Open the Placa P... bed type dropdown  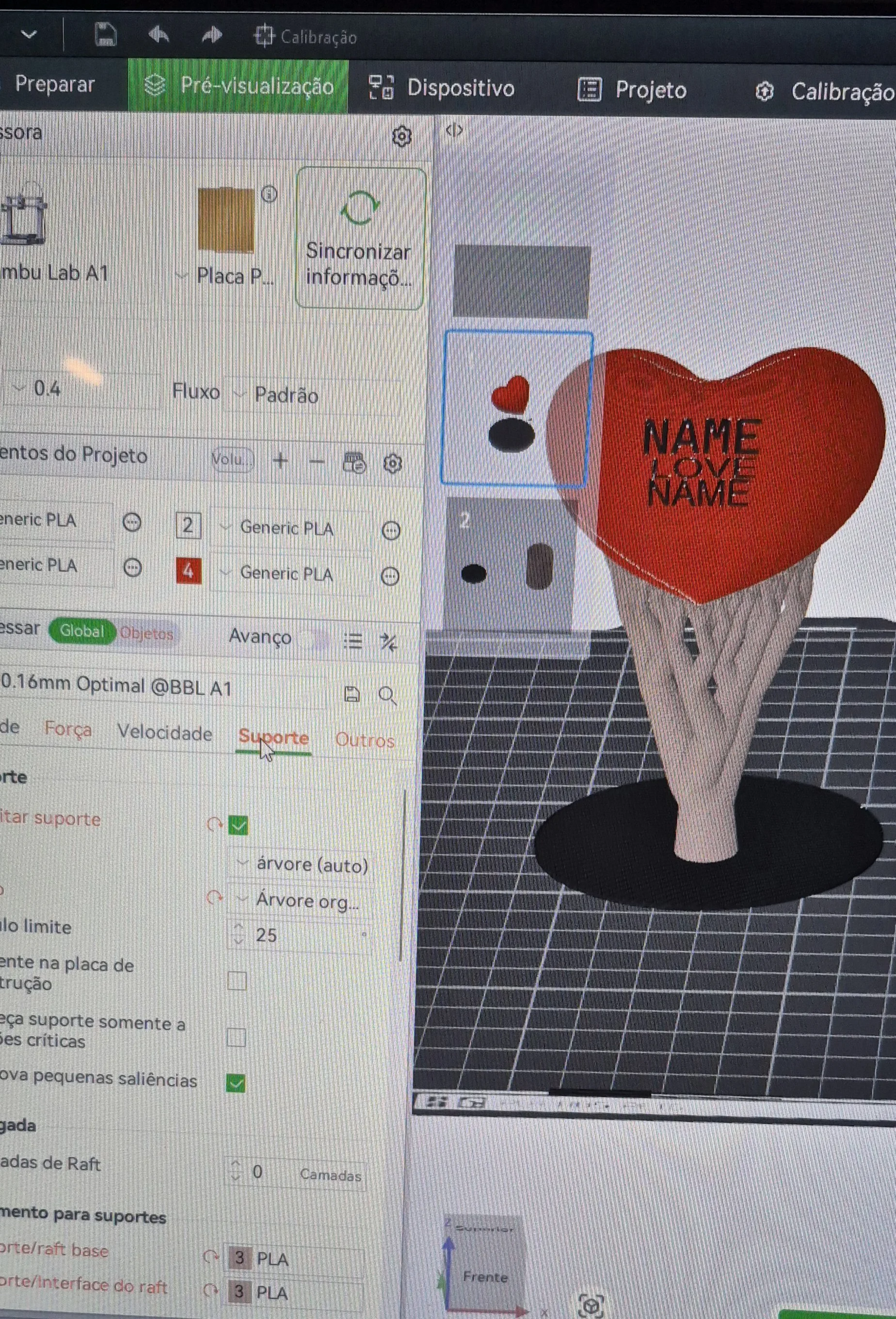click(227, 276)
